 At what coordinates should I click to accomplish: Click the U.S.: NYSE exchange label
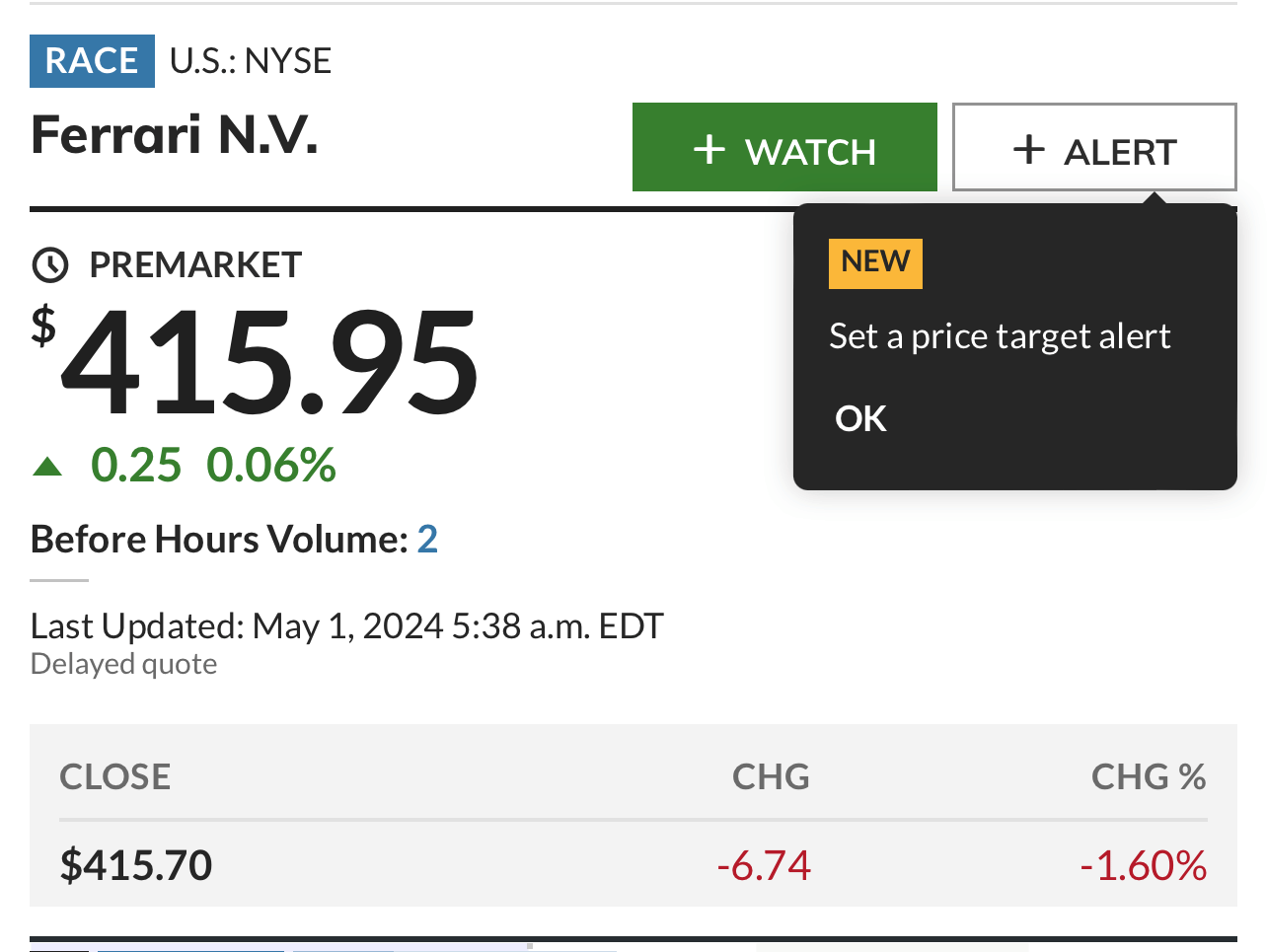click(x=251, y=61)
